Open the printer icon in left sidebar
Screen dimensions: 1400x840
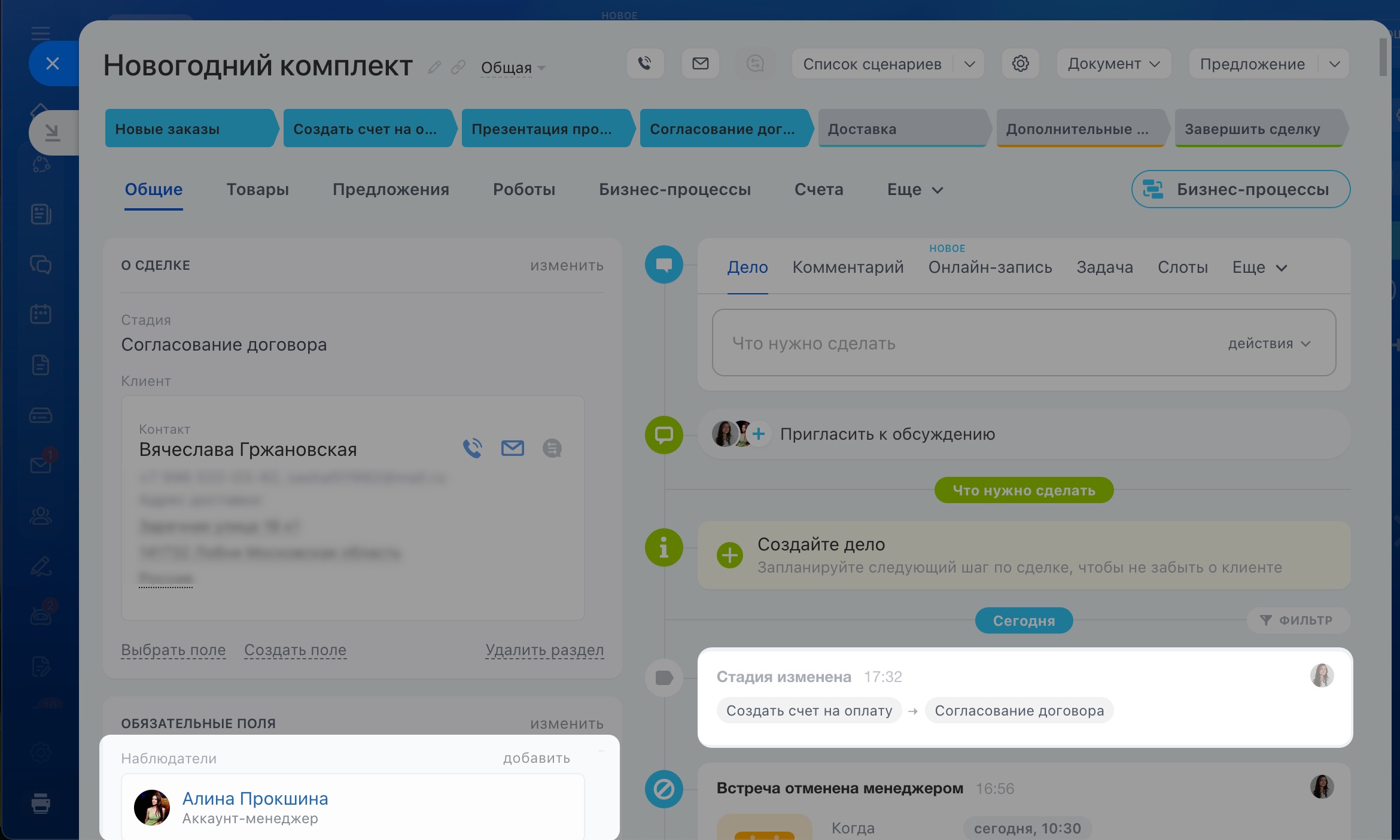[x=41, y=803]
